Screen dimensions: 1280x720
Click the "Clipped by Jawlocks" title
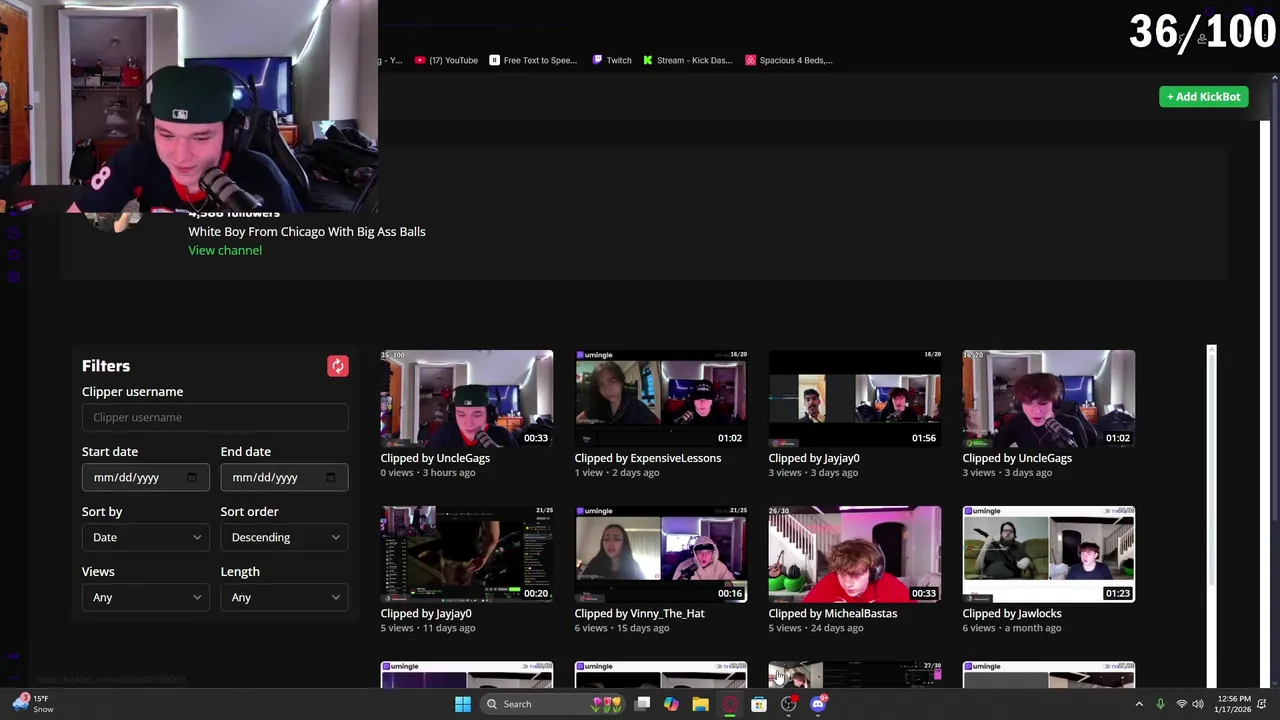click(x=1012, y=613)
